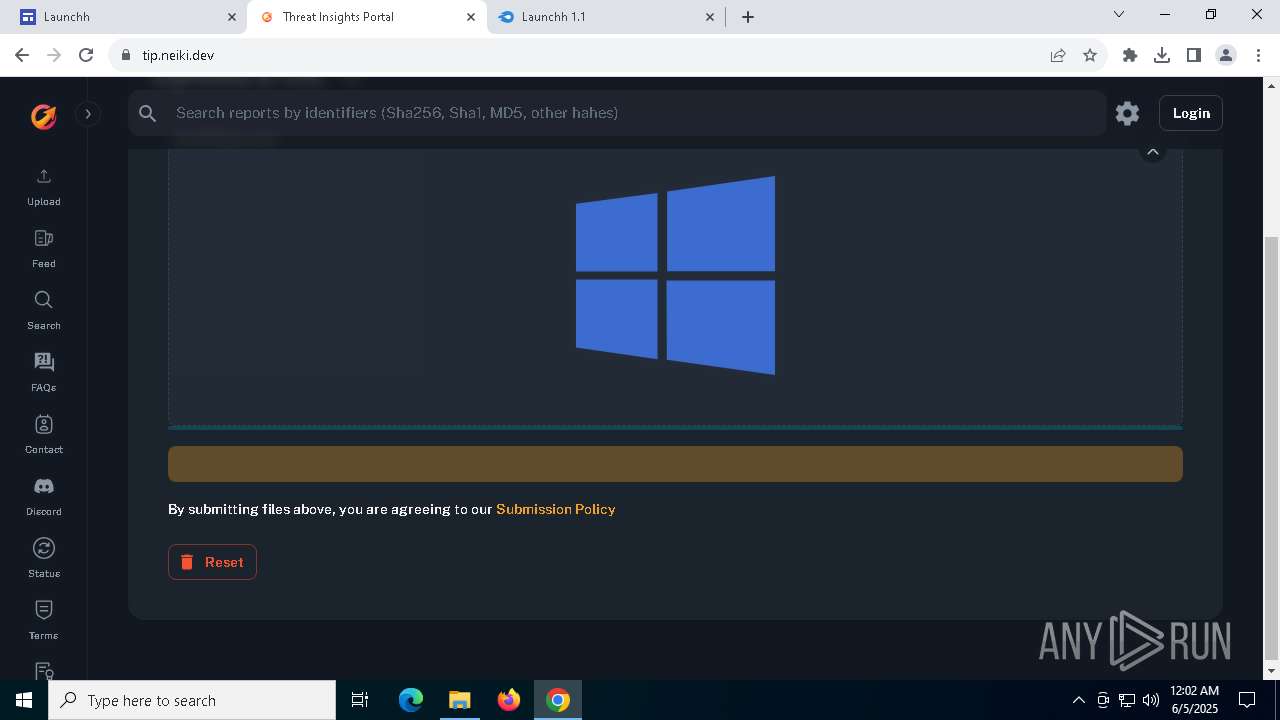Image resolution: width=1280 pixels, height=720 pixels.
Task: Open the Contact page in sidebar
Action: pyautogui.click(x=43, y=435)
